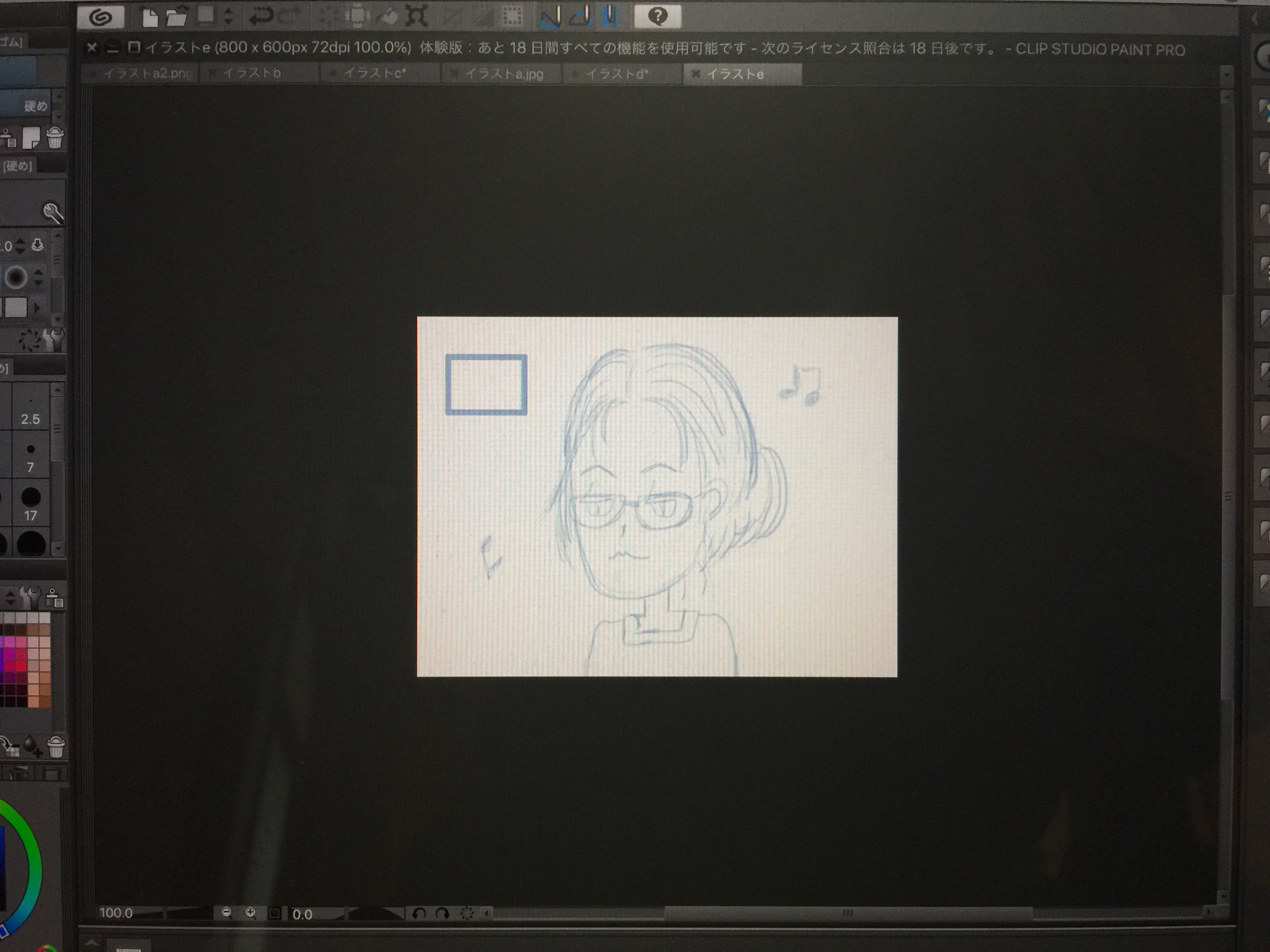Switch to the イラストa2.png tab
The width and height of the screenshot is (1270, 952).
[x=141, y=73]
